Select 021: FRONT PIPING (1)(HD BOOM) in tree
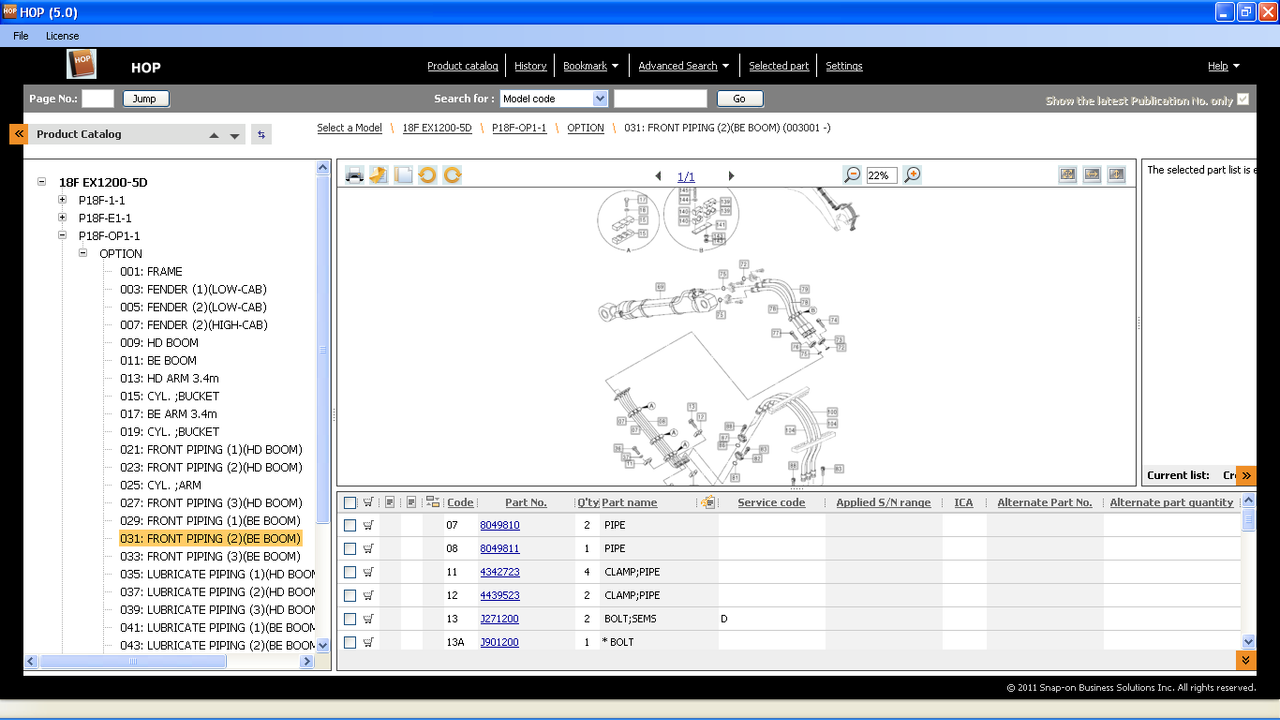Viewport: 1280px width, 720px height. click(x=210, y=450)
